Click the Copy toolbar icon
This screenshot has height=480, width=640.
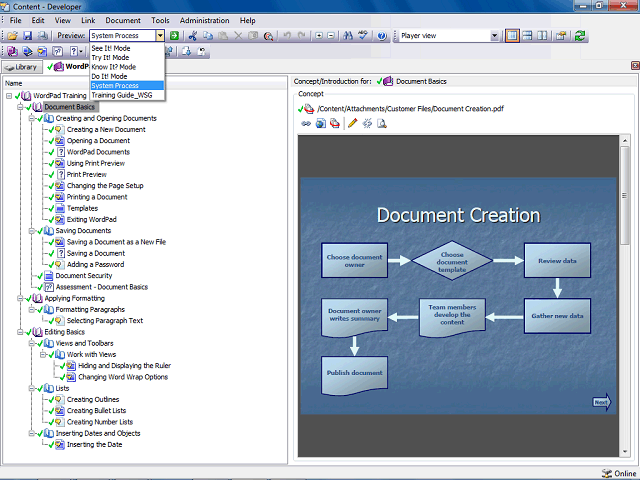click(x=208, y=36)
